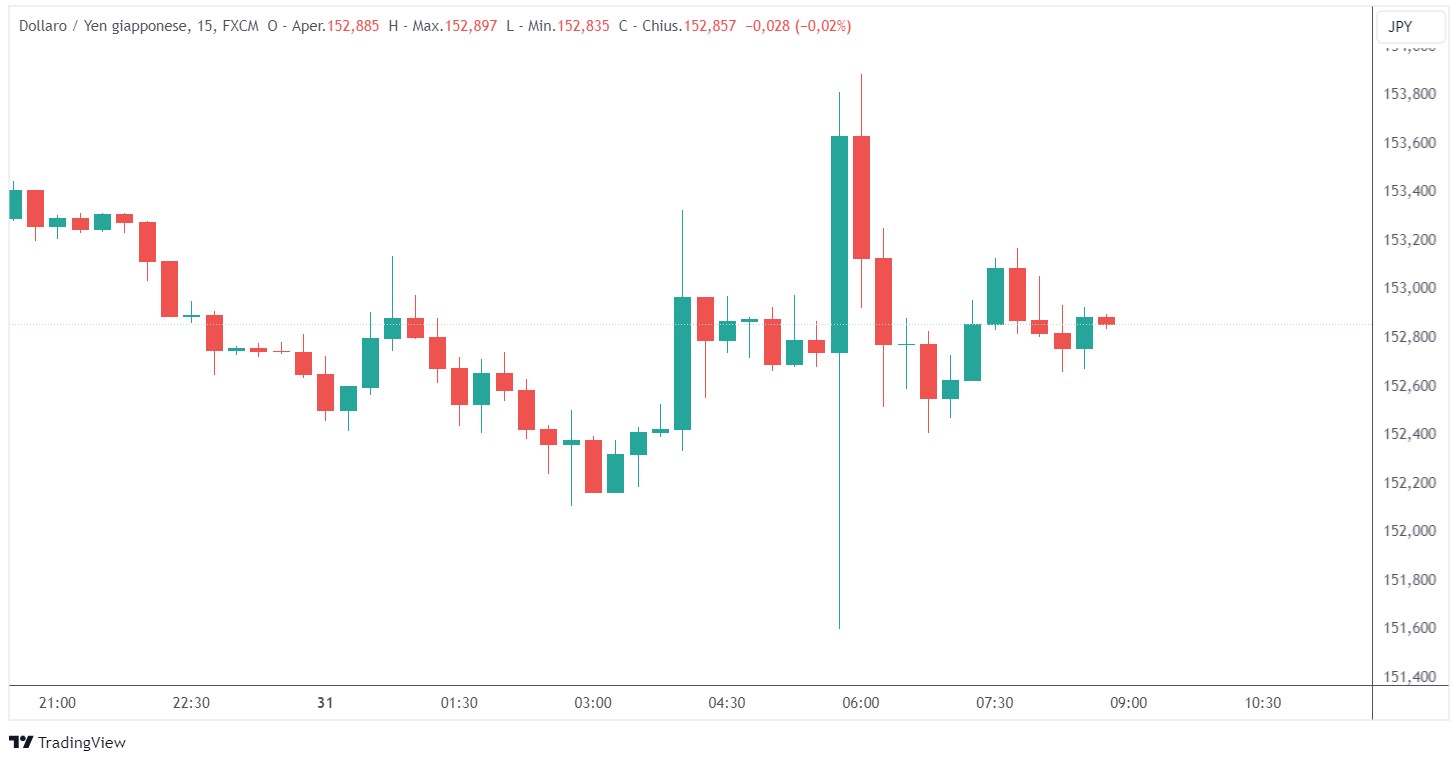Select the Max. high value 152,897
The width and height of the screenshot is (1453, 757).
469,27
